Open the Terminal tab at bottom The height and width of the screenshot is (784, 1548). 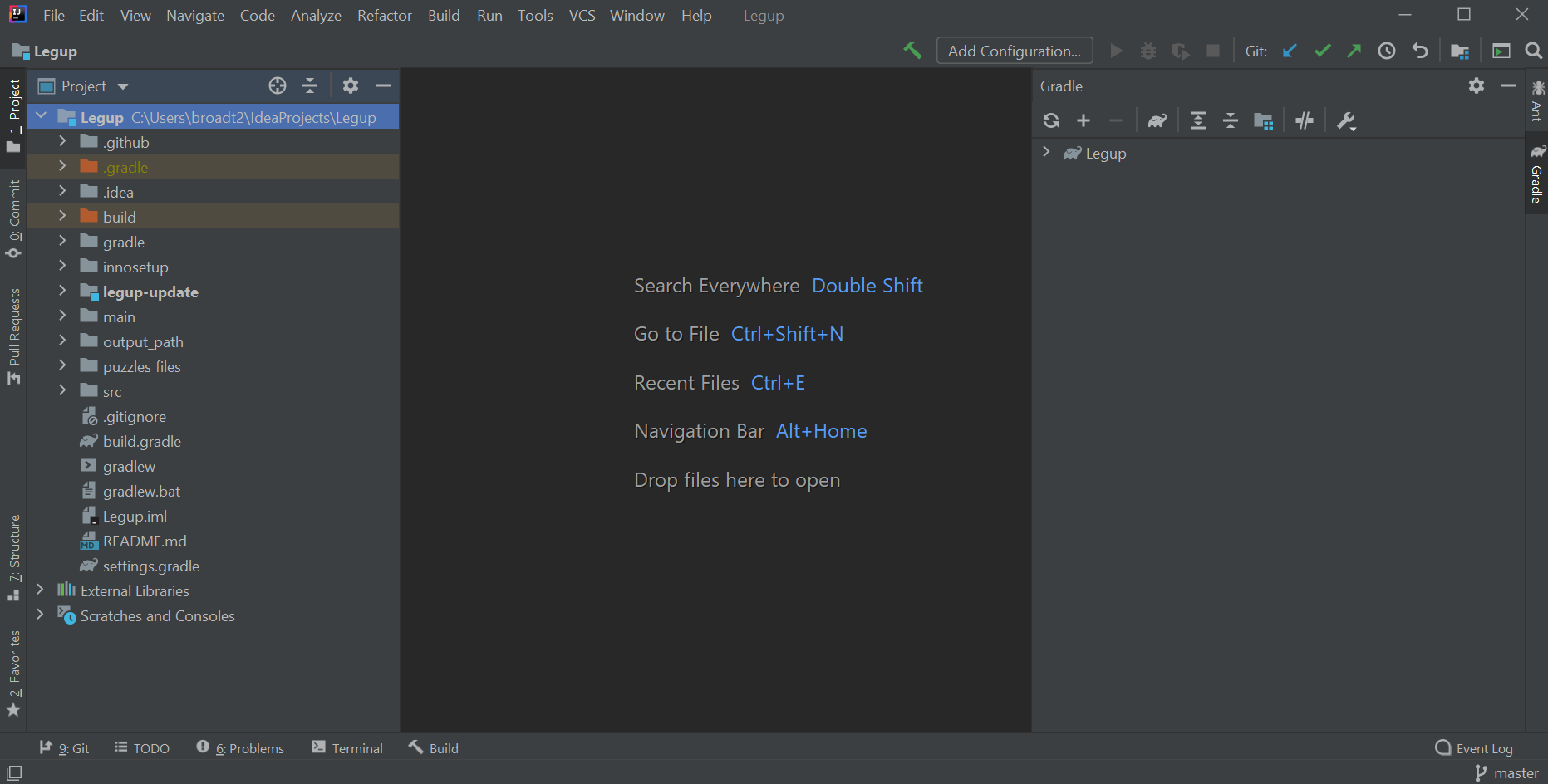(x=347, y=748)
